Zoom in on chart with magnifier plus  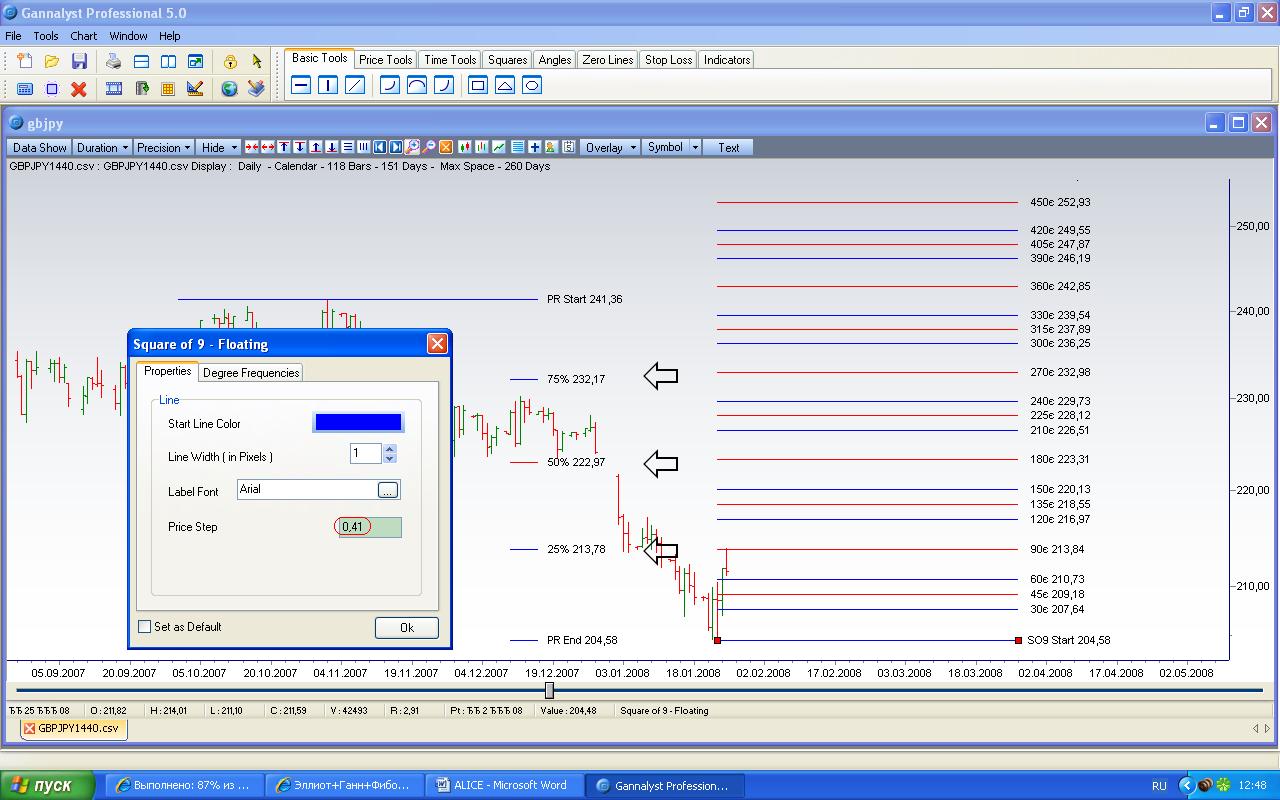pos(413,147)
